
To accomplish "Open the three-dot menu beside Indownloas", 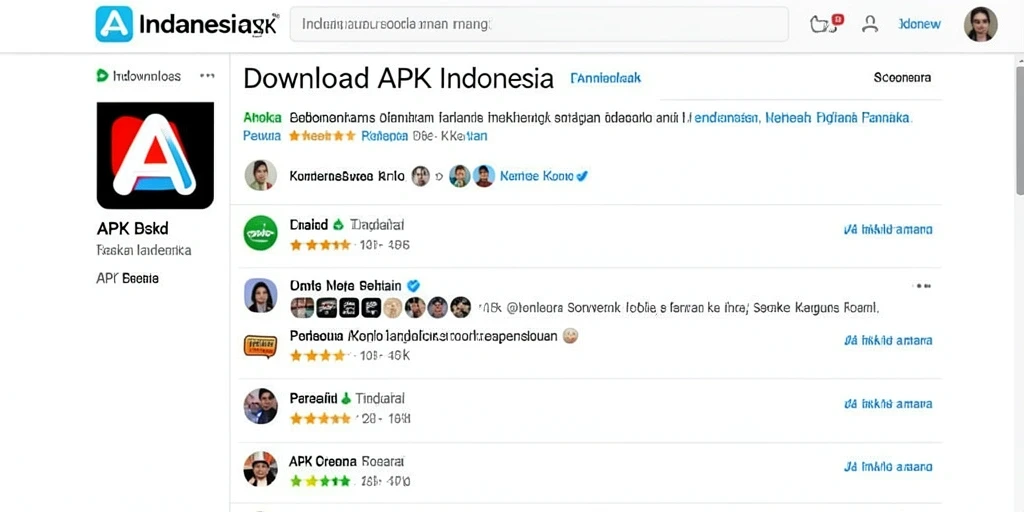I will point(207,76).
